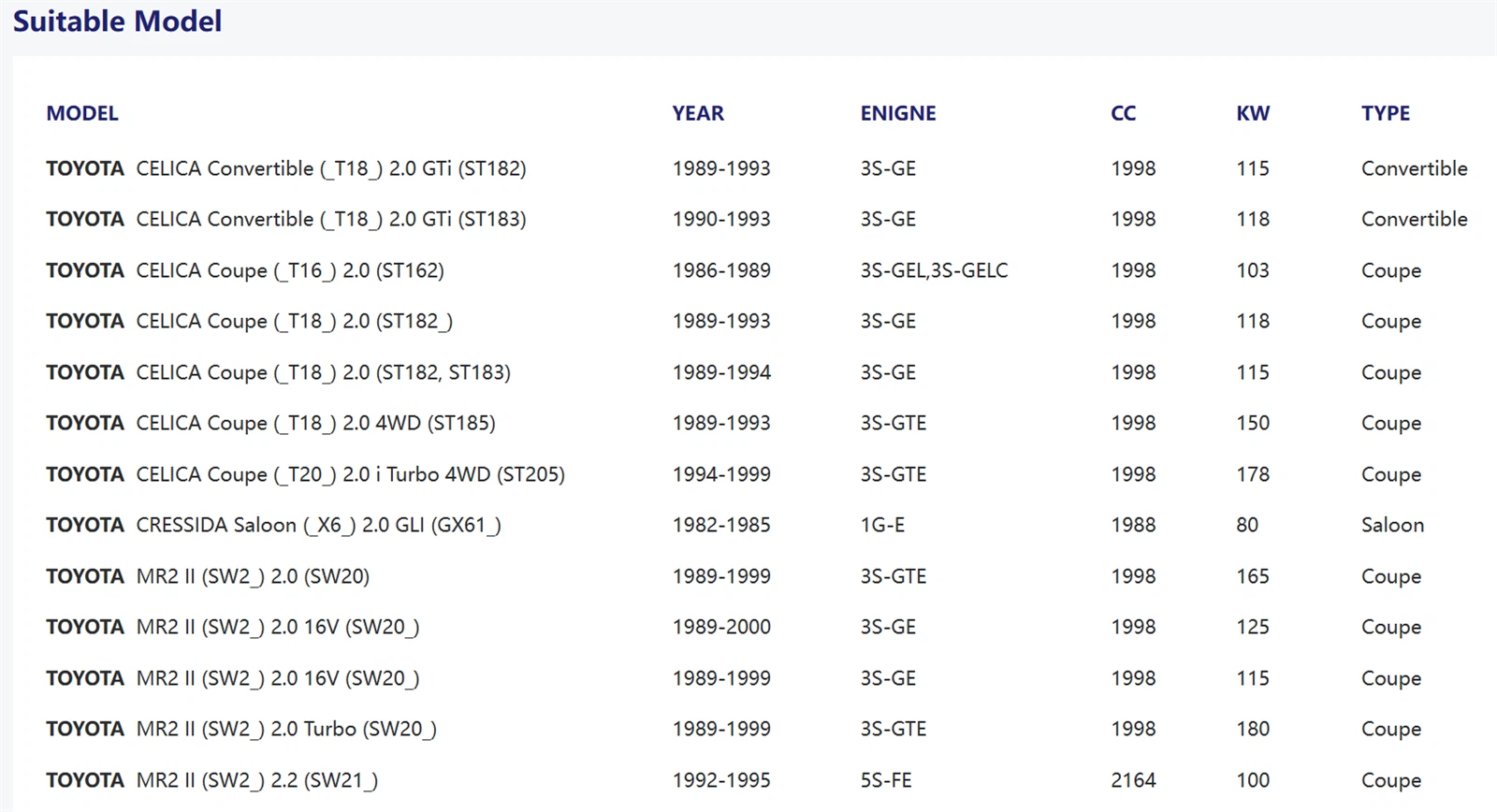1497x812 pixels.
Task: Click CELICA Convertible 2.0 GTi (ST182) model
Action: coord(331,168)
